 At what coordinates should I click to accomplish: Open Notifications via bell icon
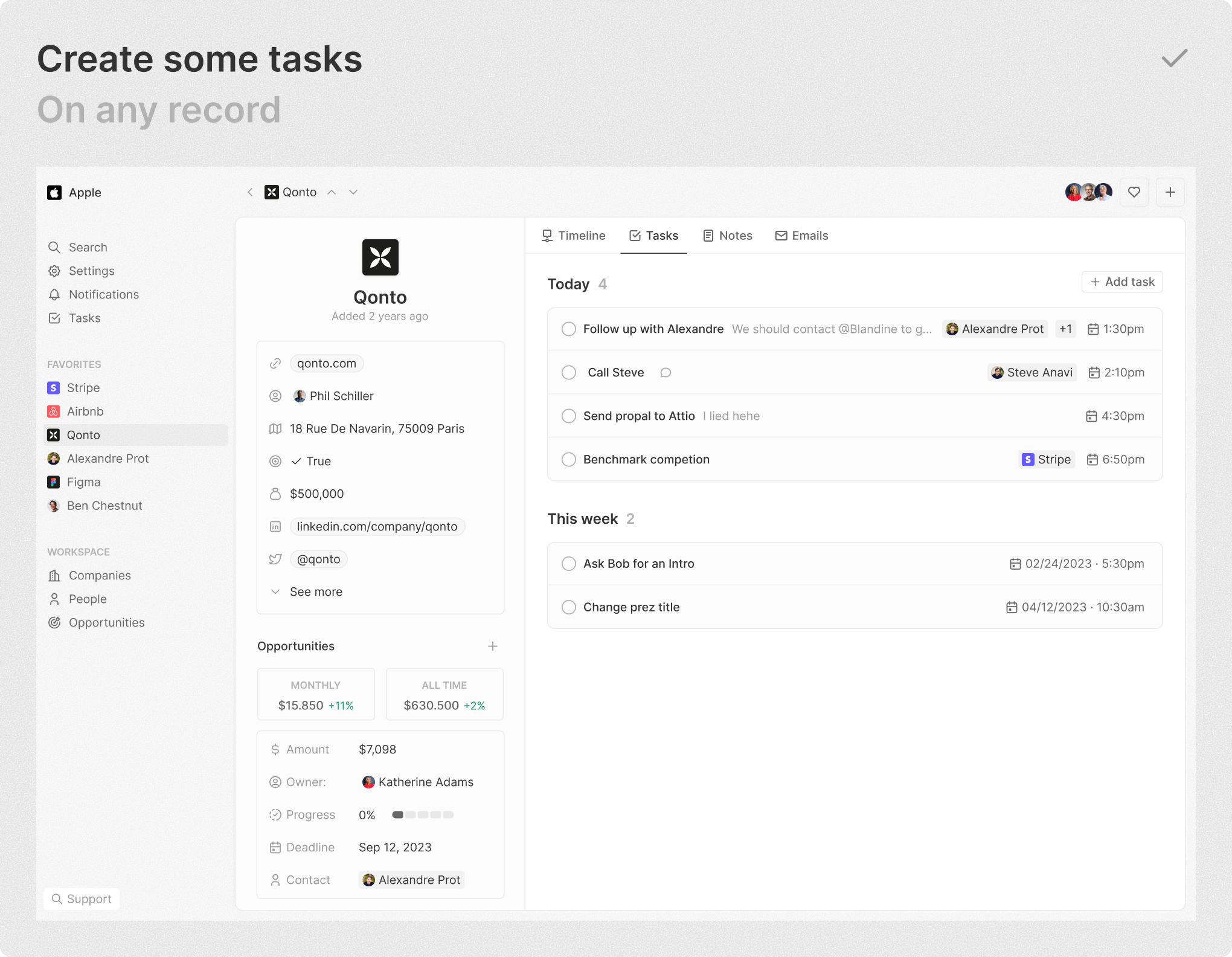pos(54,294)
